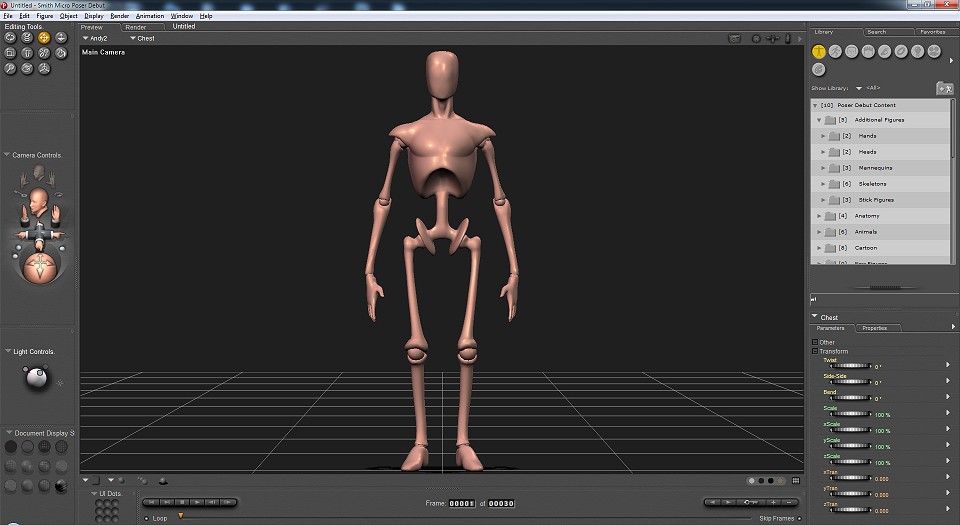
Task: Click the add-to-scene icon beside Show Library
Action: 944,88
